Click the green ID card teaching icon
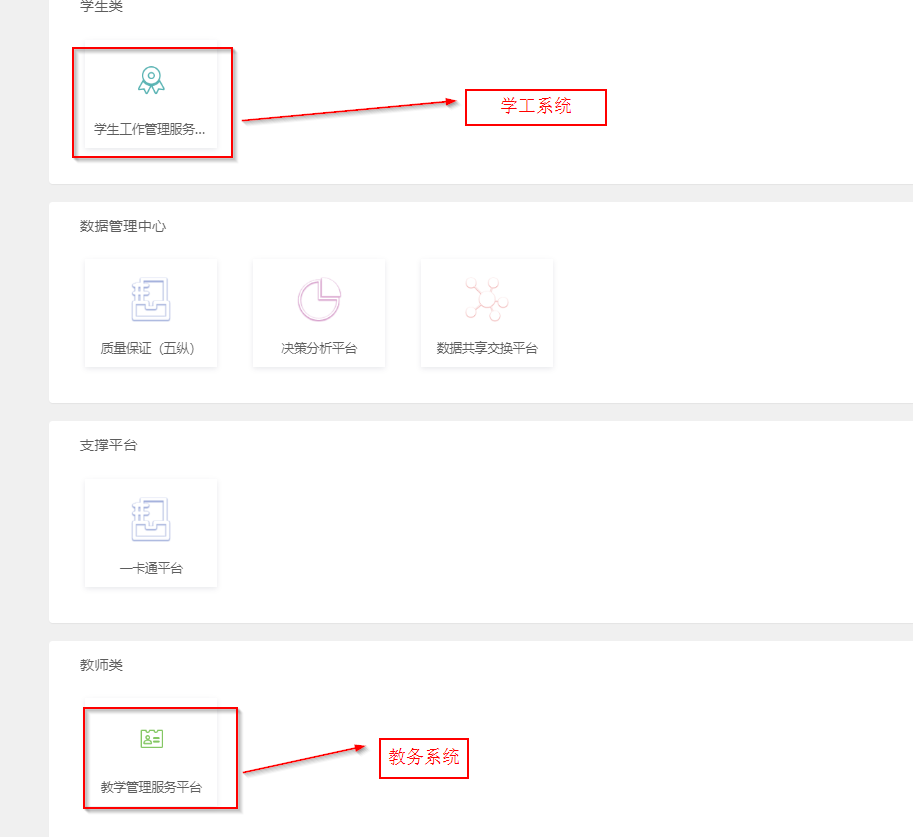This screenshot has height=837, width=913. 152,739
